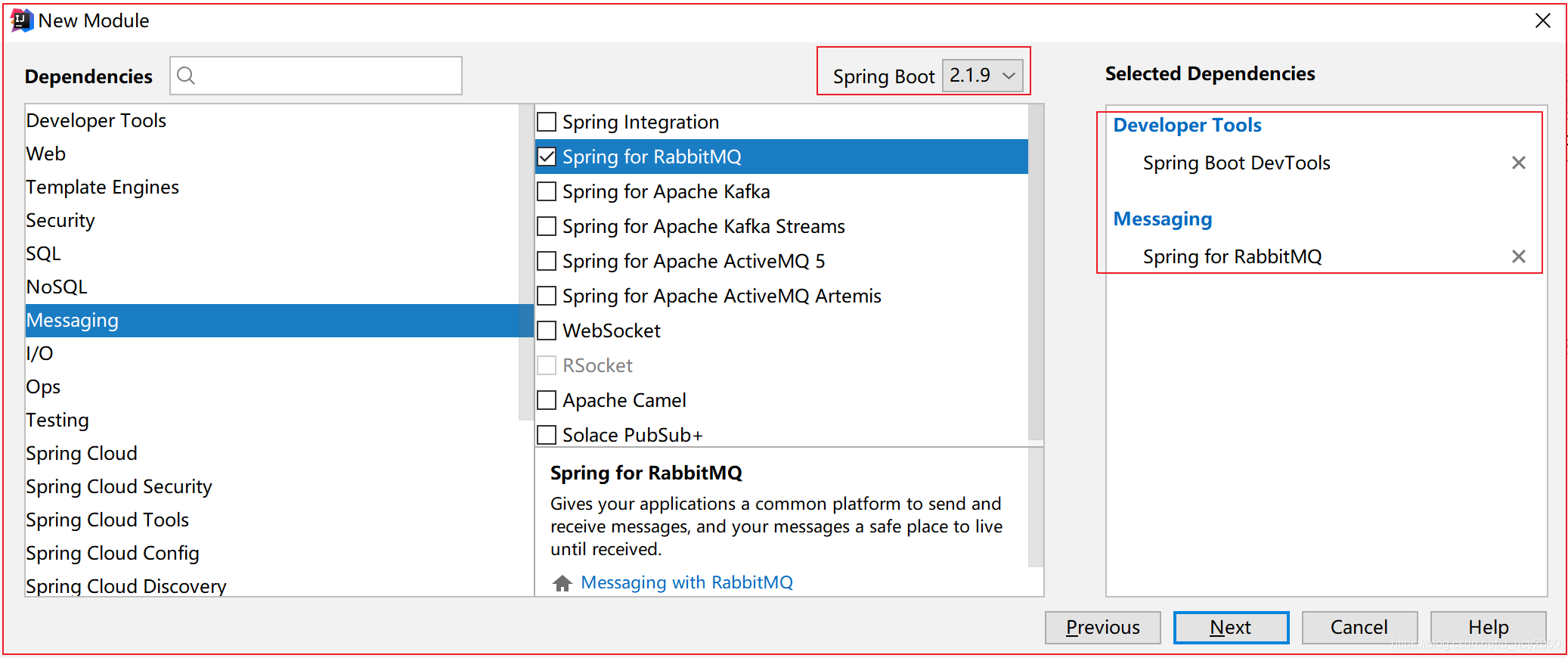Click the search magnifier icon

pyautogui.click(x=186, y=76)
